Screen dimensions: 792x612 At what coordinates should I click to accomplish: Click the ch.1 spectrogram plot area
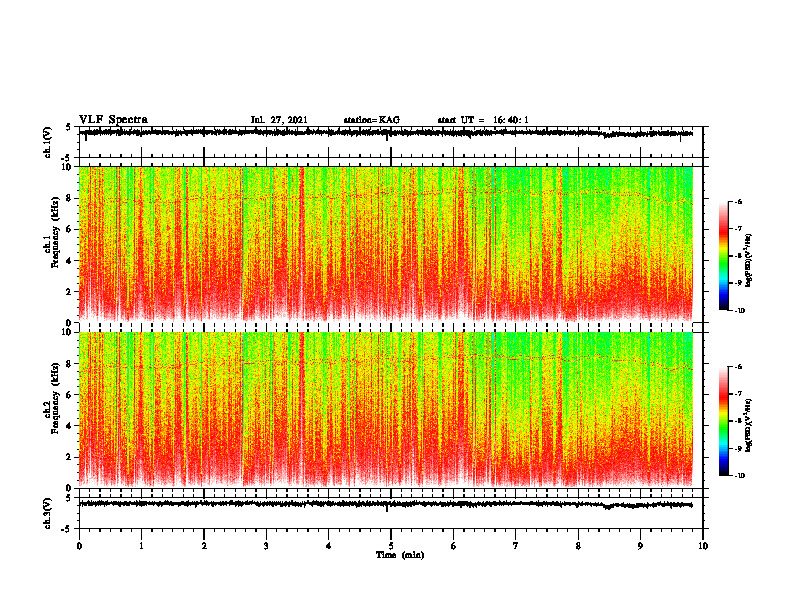click(x=386, y=244)
